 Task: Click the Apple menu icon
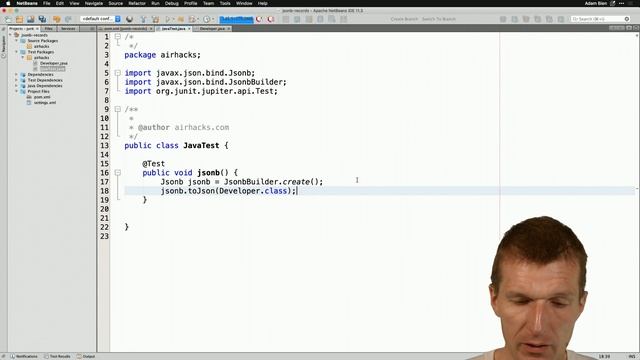[x=8, y=3]
